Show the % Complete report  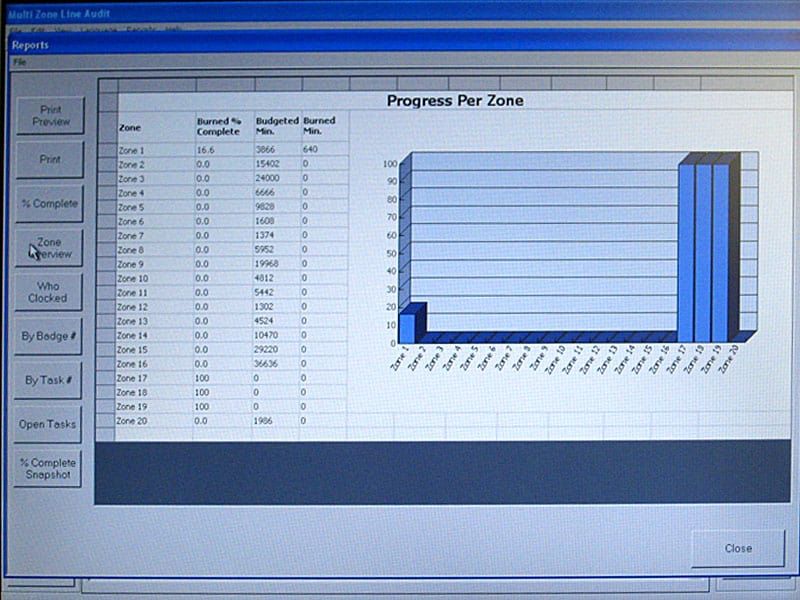(x=48, y=204)
